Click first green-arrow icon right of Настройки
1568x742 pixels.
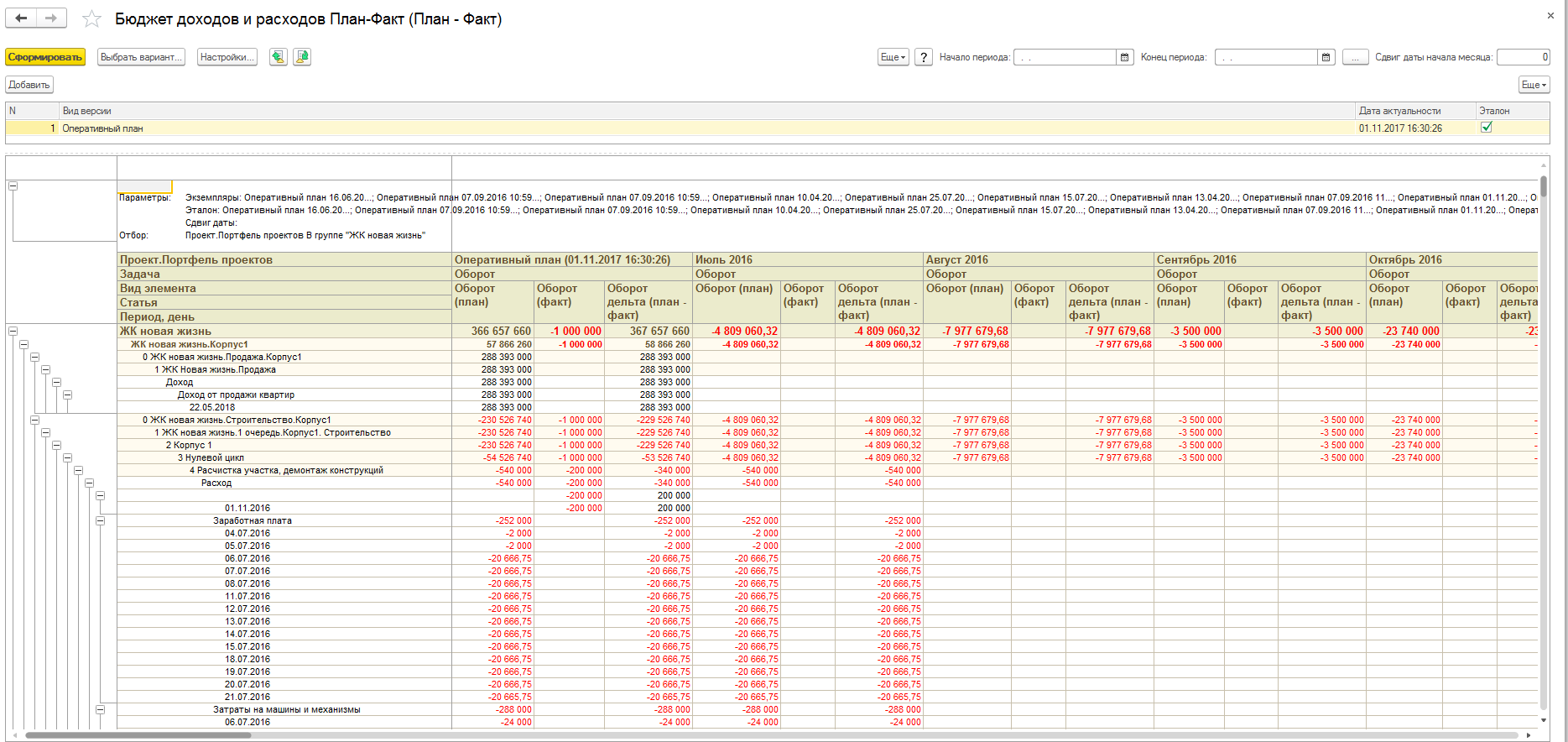pyautogui.click(x=279, y=57)
